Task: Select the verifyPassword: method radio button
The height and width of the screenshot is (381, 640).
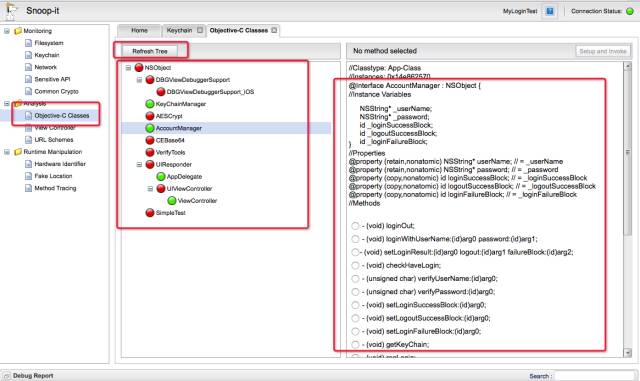Action: point(355,292)
